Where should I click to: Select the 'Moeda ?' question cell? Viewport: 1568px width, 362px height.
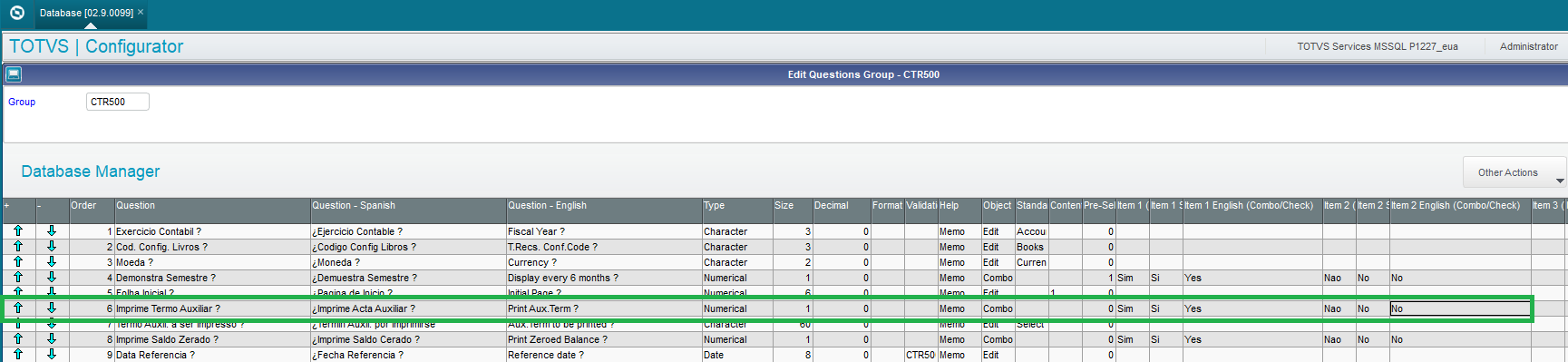pyautogui.click(x=212, y=262)
